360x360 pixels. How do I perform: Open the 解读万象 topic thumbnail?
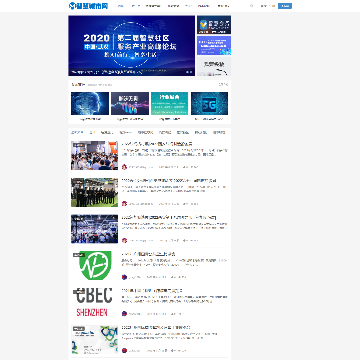coord(130,103)
